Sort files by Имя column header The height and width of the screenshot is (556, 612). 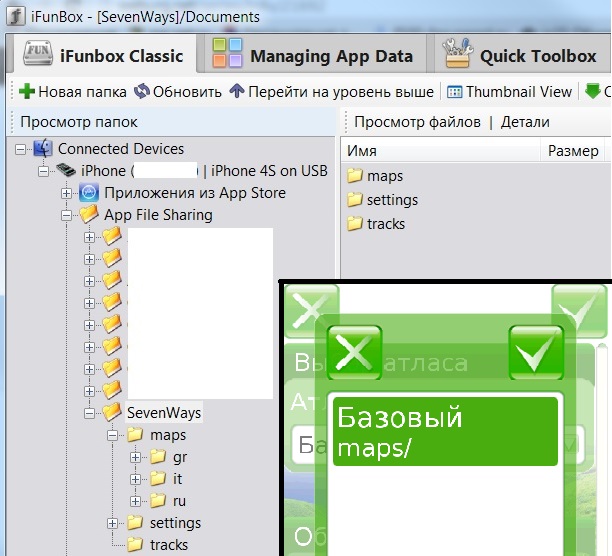point(440,151)
